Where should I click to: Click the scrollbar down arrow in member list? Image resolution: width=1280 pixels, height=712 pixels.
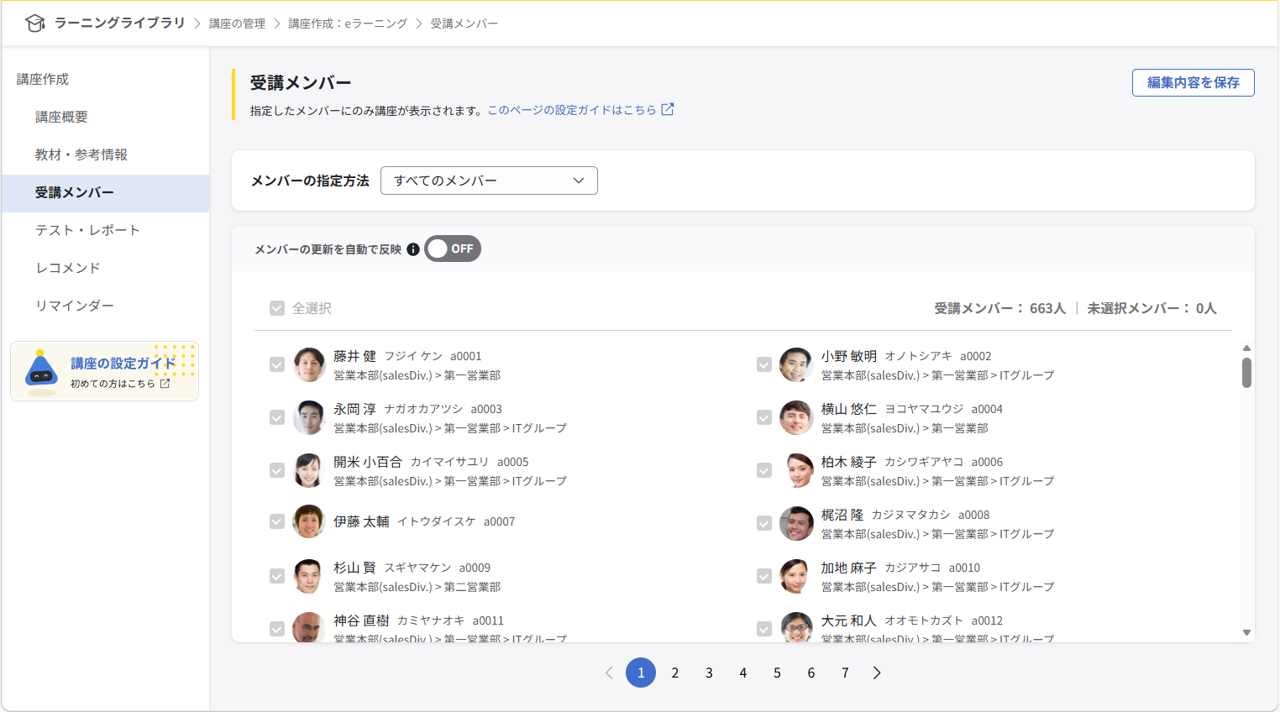click(x=1247, y=633)
